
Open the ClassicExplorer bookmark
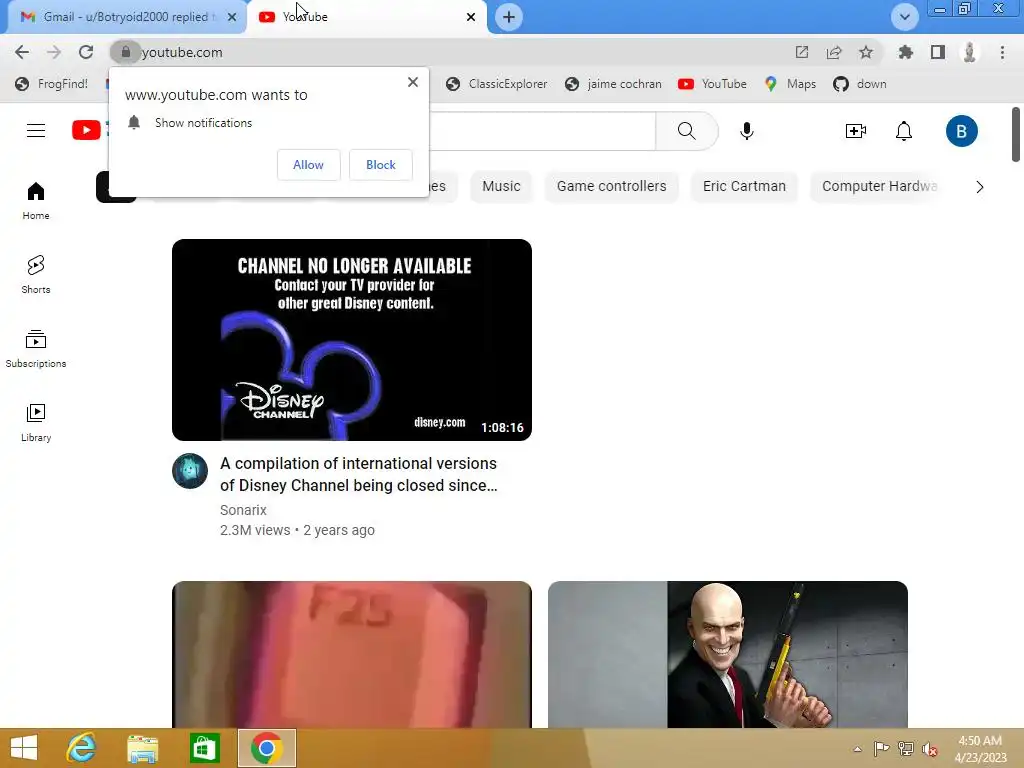tap(496, 84)
